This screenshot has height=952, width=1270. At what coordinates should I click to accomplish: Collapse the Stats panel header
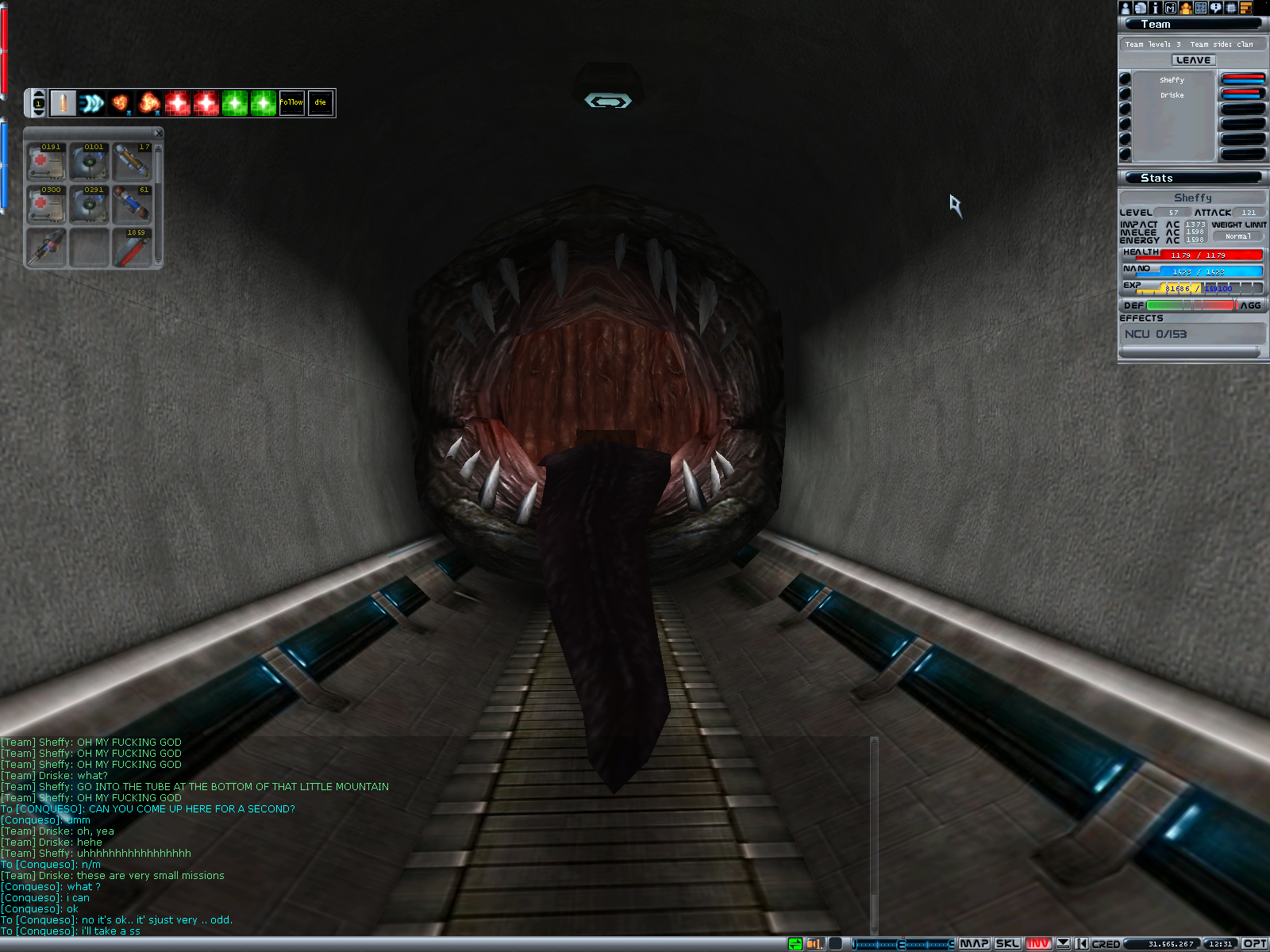1193,178
